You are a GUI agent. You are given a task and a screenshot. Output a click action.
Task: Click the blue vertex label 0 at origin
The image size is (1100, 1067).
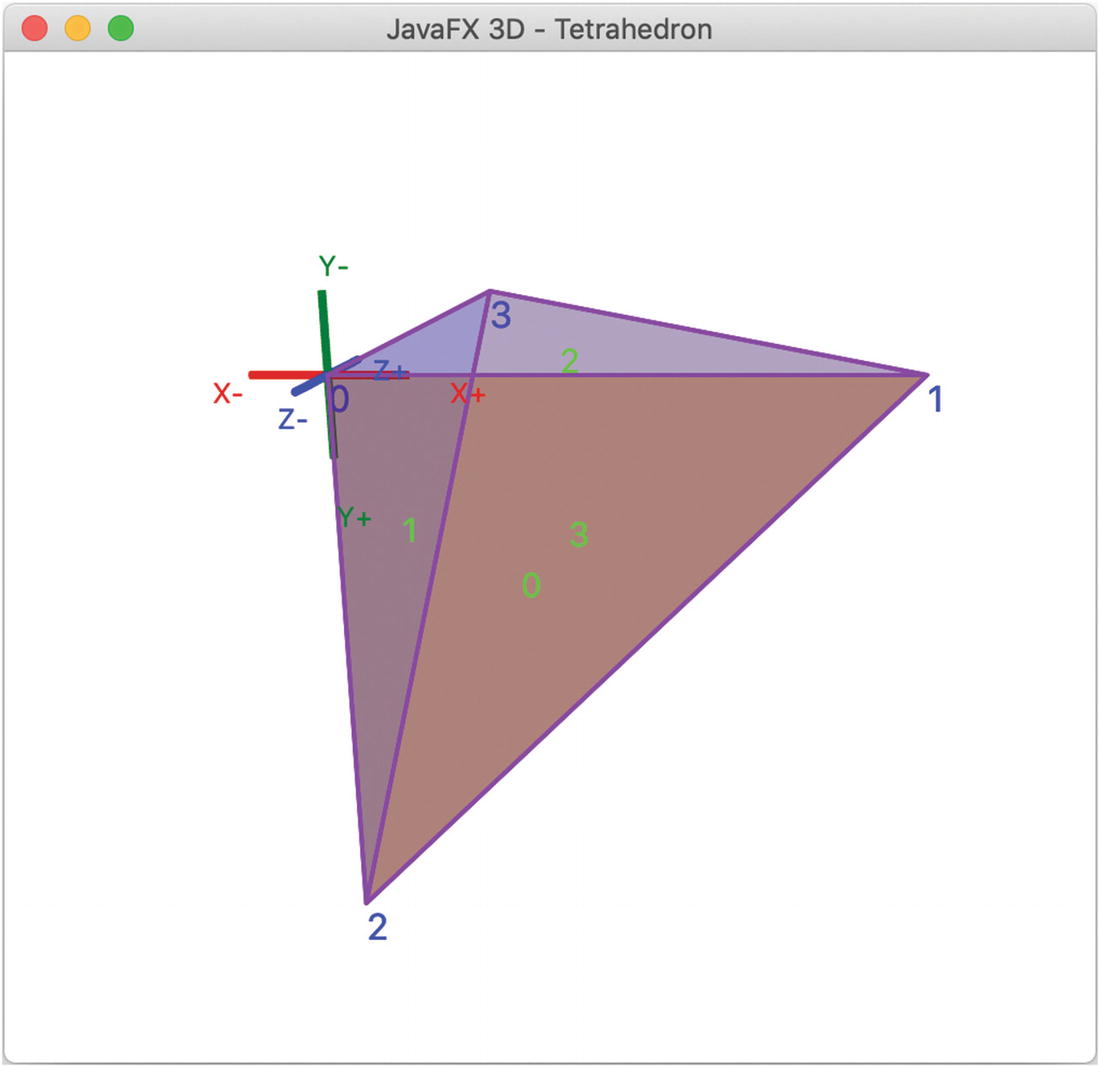(x=340, y=400)
